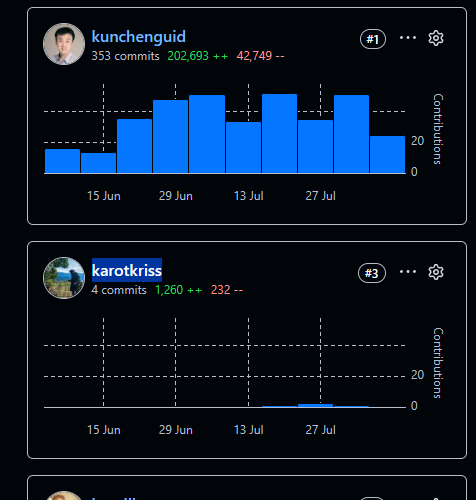The height and width of the screenshot is (500, 476).
Task: Click Contributions axis label on karotkriss chart
Action: [x=438, y=363]
